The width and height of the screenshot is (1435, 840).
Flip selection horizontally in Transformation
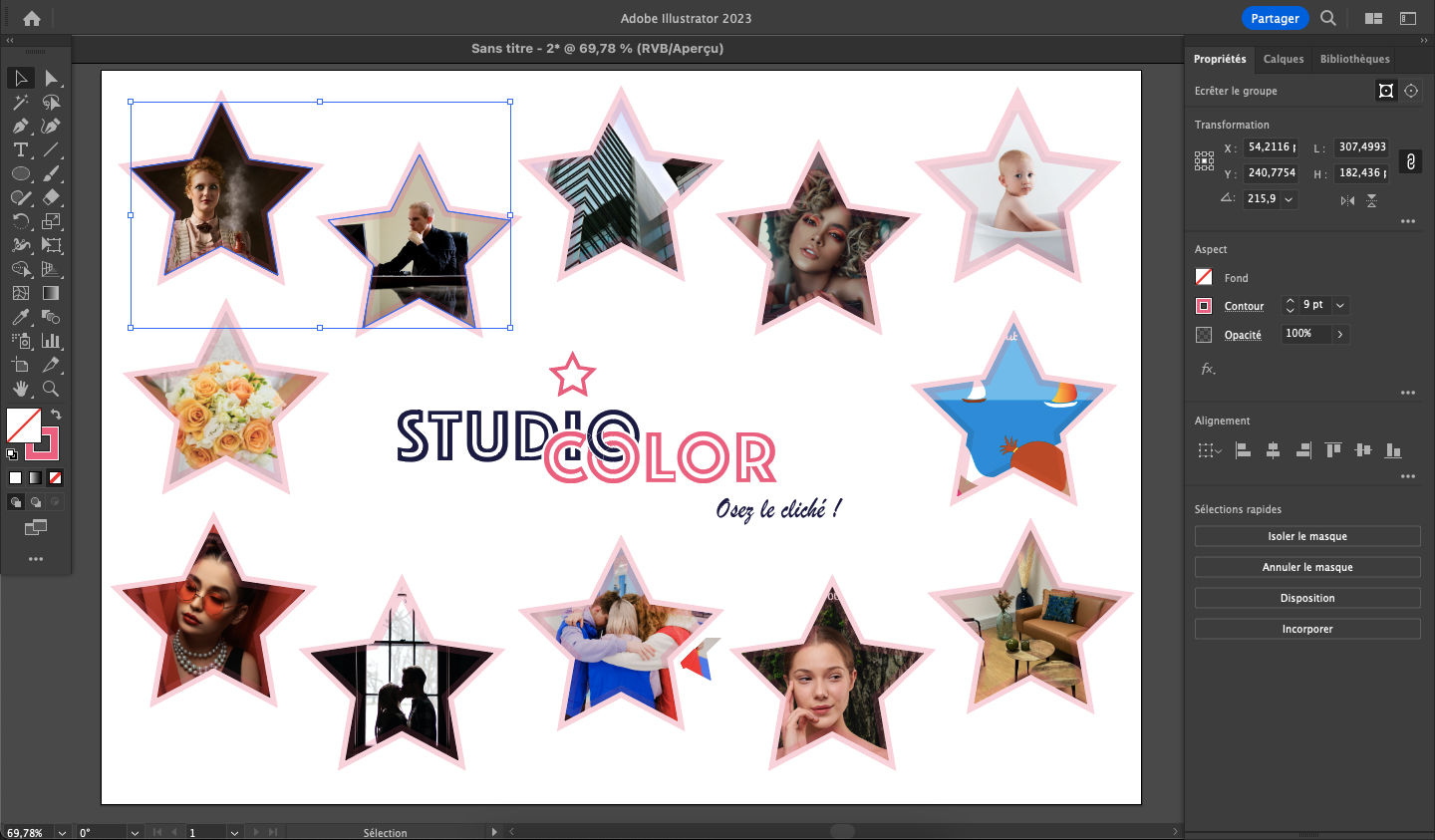tap(1347, 200)
